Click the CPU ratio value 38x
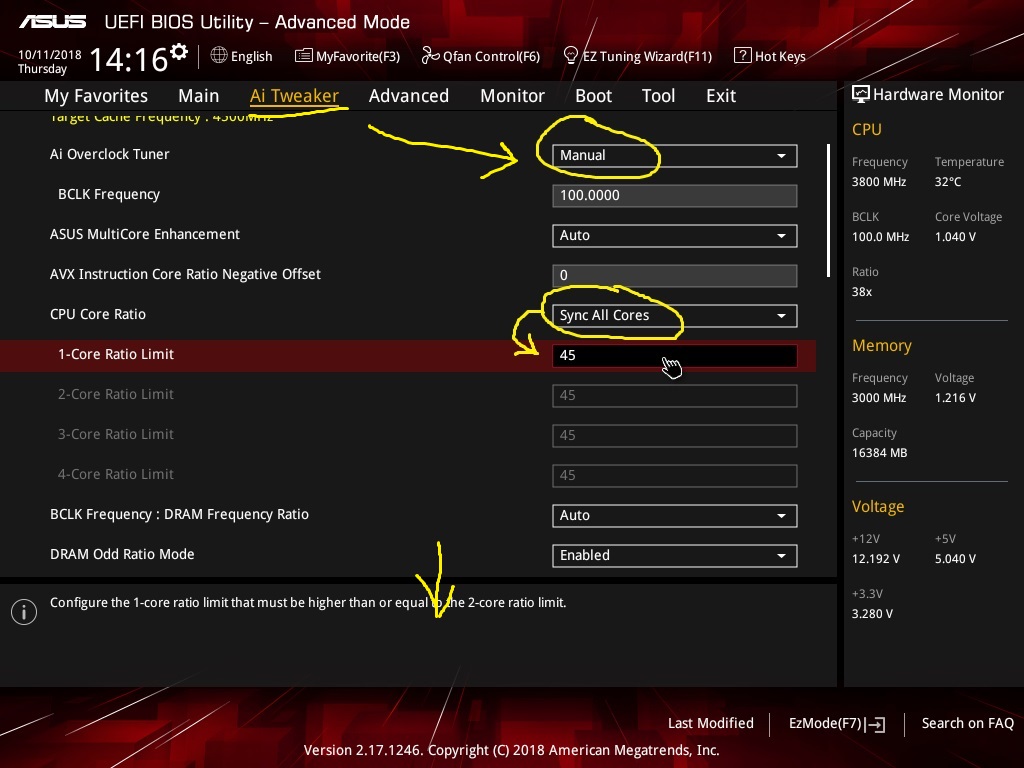Image resolution: width=1024 pixels, height=768 pixels. coord(862,292)
